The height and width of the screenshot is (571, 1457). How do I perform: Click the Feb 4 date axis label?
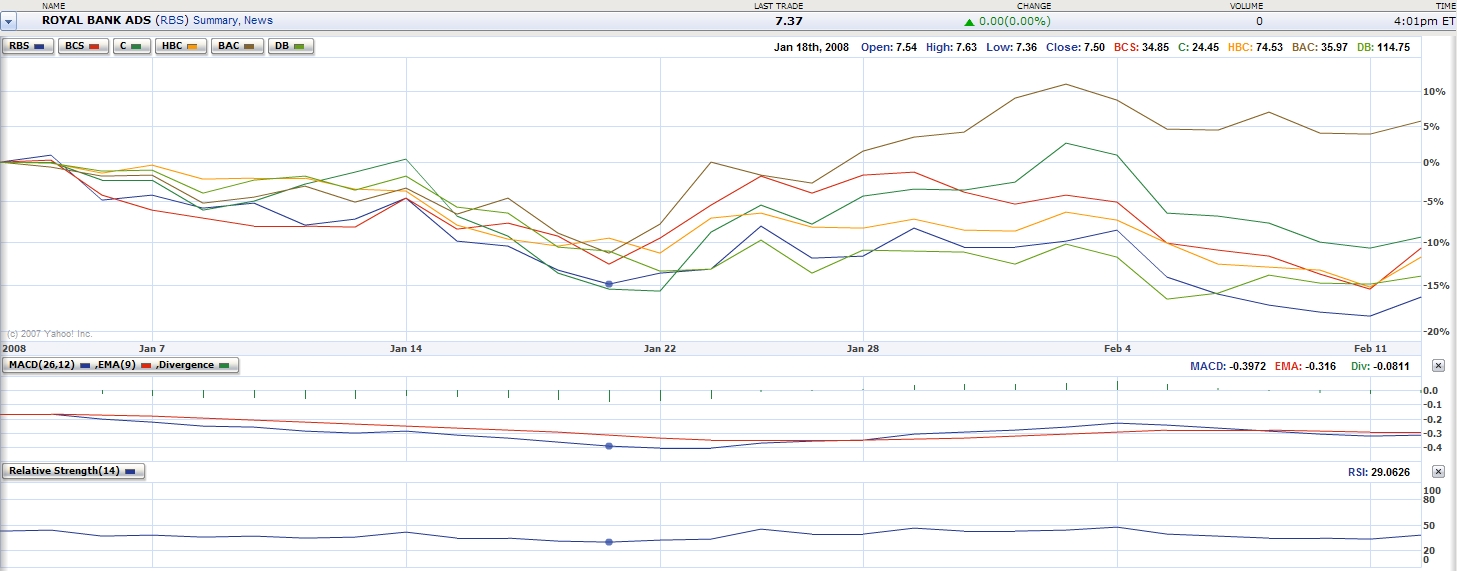(x=1117, y=348)
